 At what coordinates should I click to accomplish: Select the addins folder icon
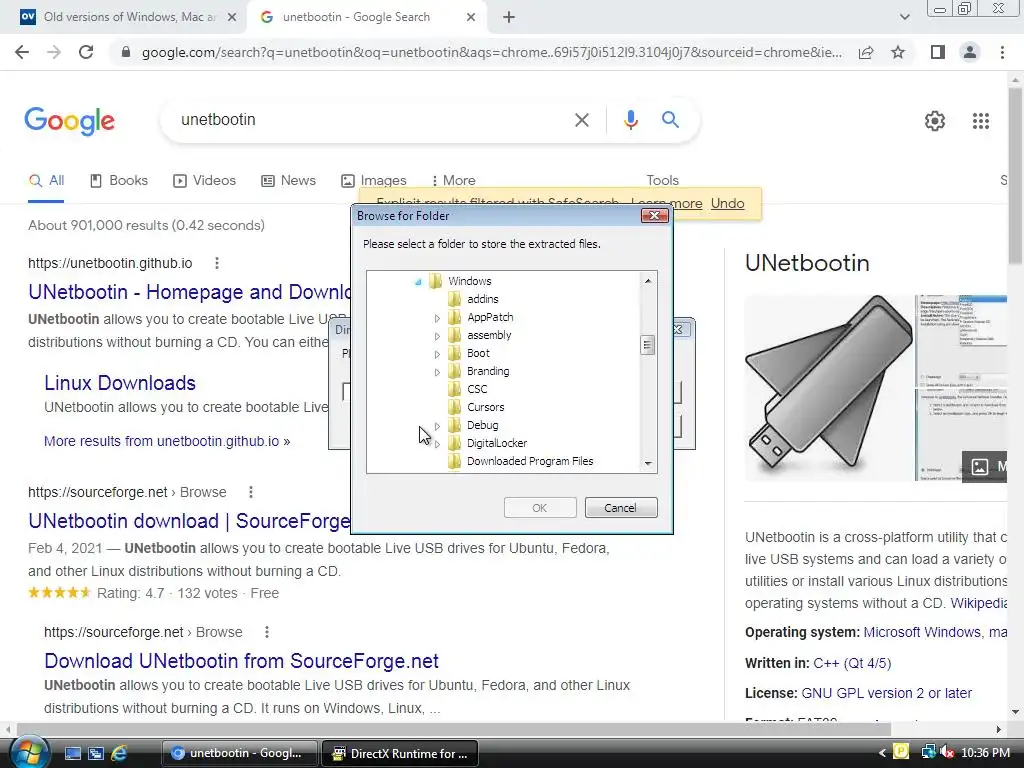coord(455,299)
